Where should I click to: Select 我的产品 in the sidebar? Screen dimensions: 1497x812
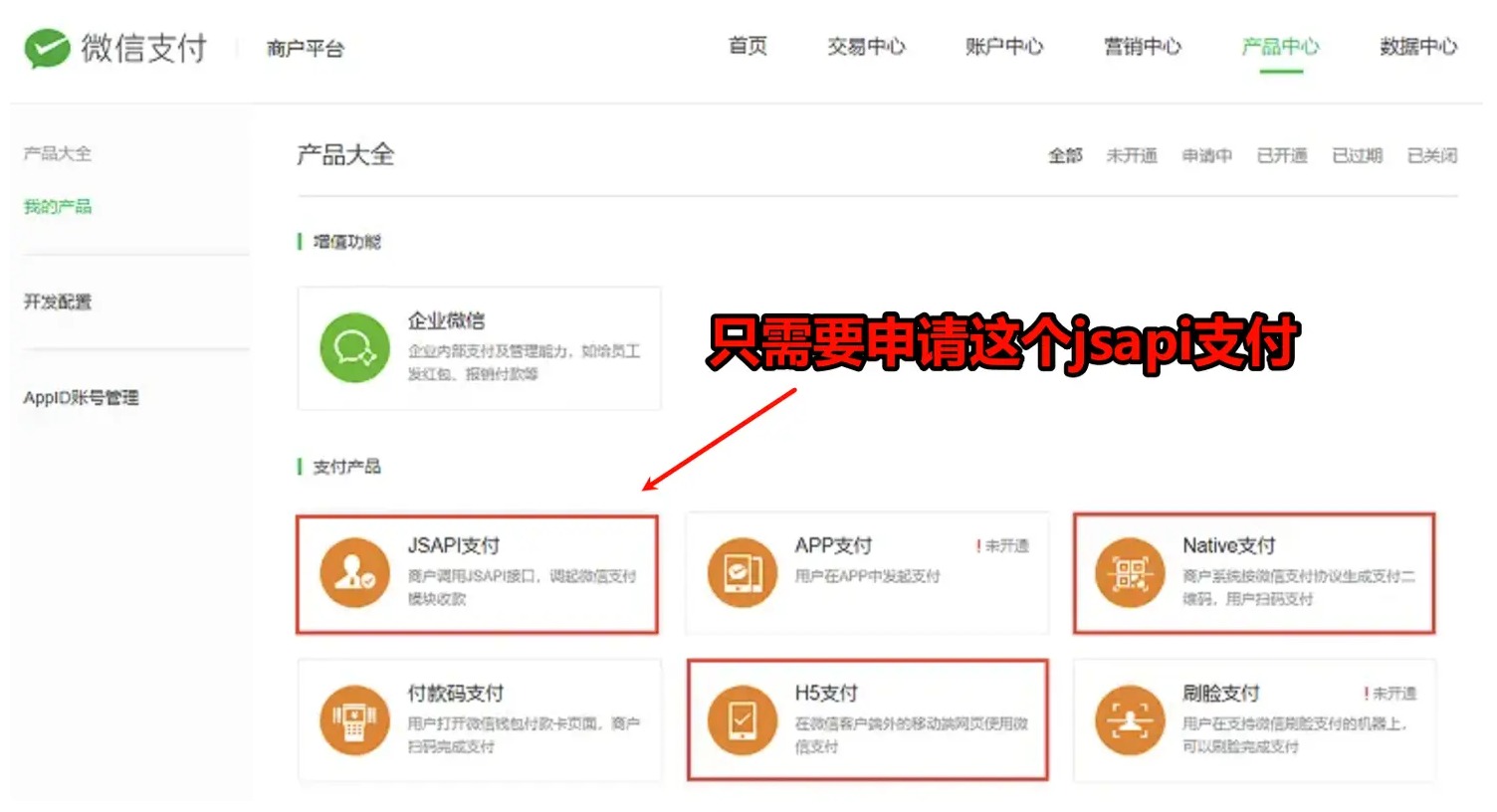click(58, 206)
